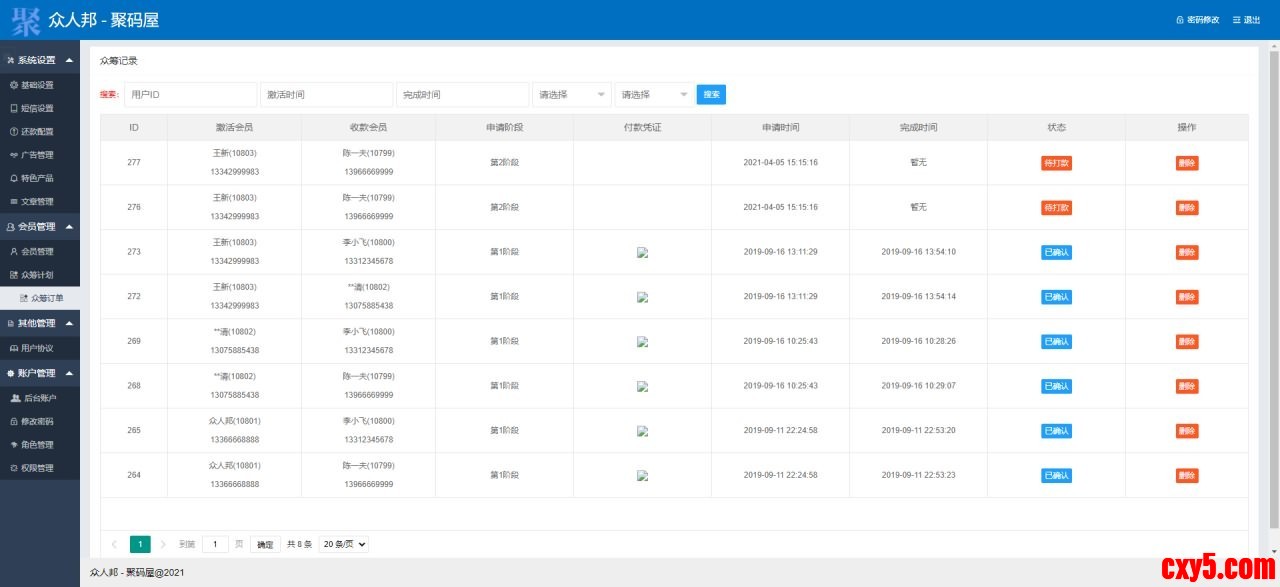Go to 众筹计划 menu item

[37, 275]
